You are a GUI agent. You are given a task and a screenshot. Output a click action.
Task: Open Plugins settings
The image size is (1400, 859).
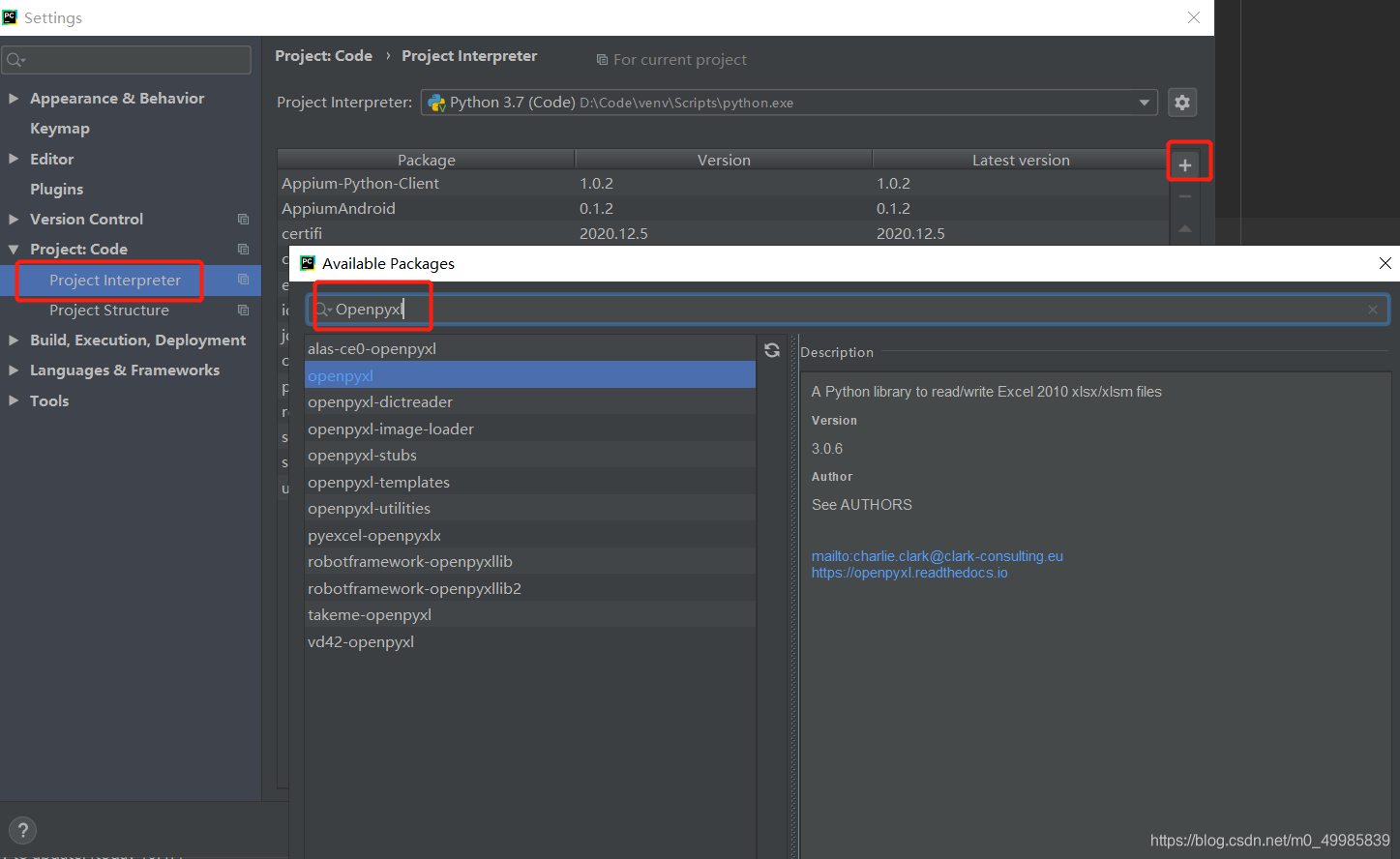tap(56, 190)
